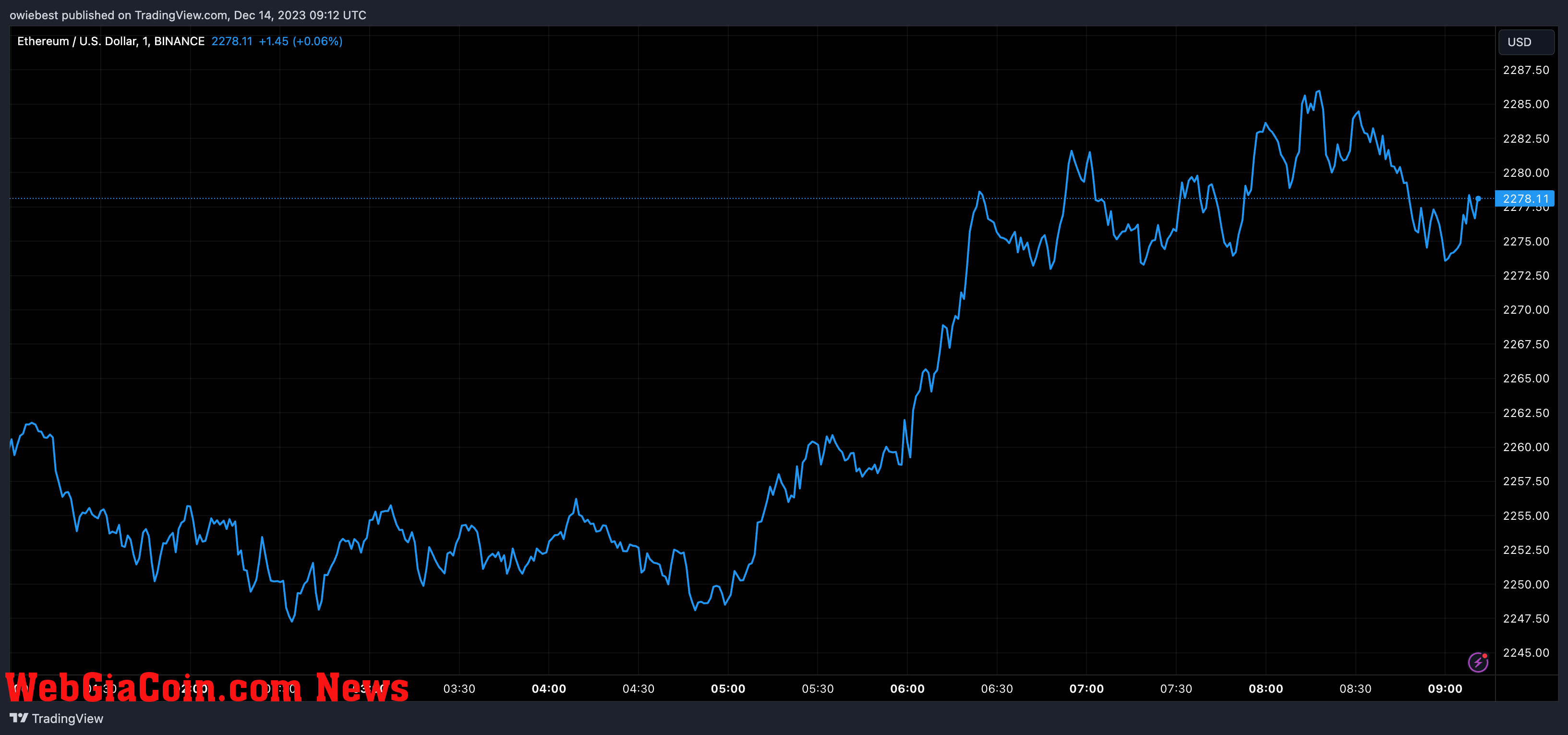The width and height of the screenshot is (1568, 735).
Task: Click the 2265.00 price axis label
Action: click(1526, 379)
